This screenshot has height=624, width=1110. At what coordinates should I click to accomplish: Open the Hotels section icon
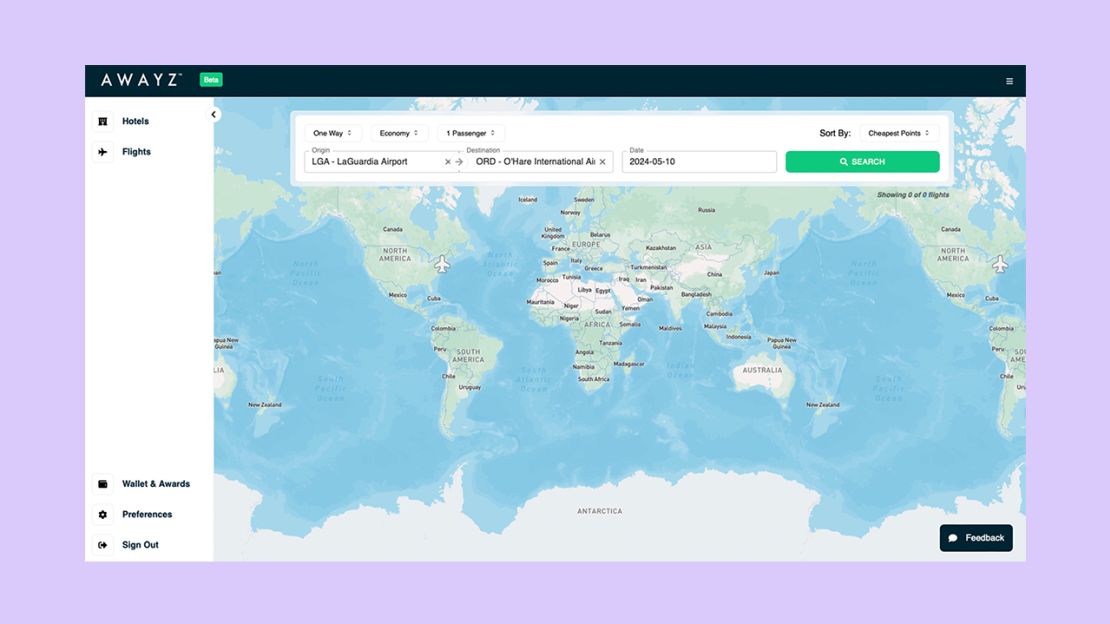point(103,122)
